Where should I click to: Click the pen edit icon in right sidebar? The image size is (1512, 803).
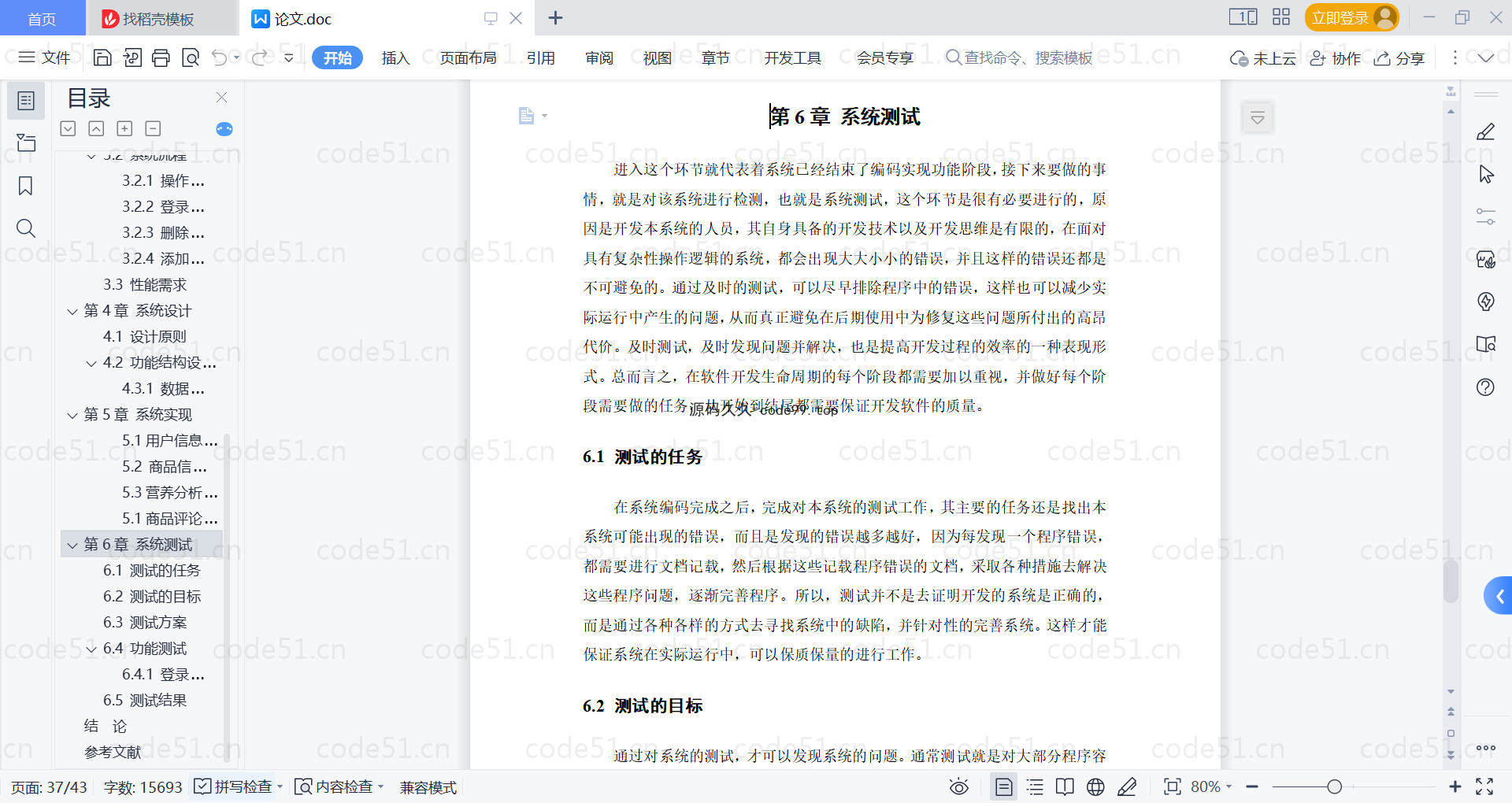1485,131
